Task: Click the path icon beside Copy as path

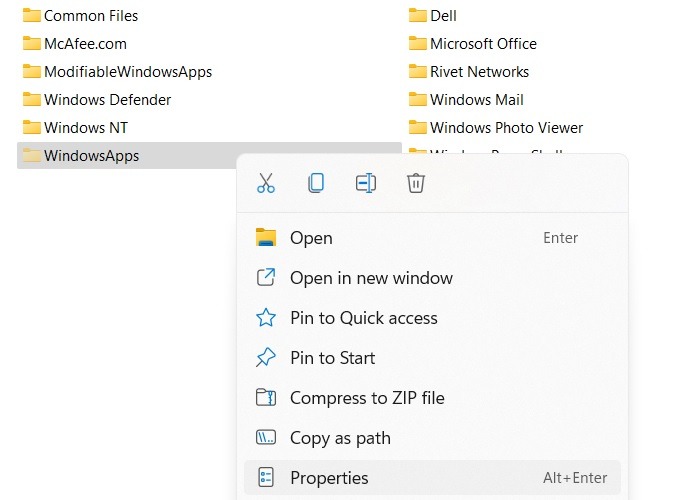Action: click(x=266, y=438)
